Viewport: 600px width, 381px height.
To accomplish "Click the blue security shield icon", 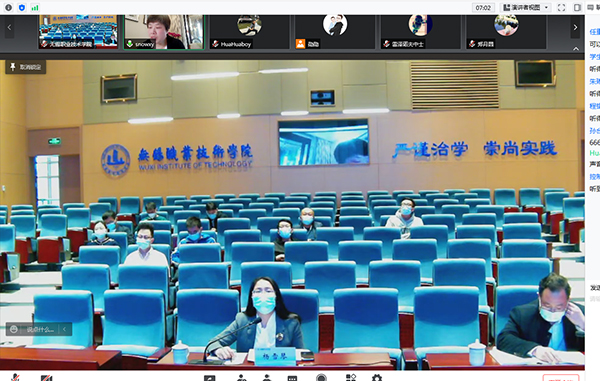I will coord(22,8).
